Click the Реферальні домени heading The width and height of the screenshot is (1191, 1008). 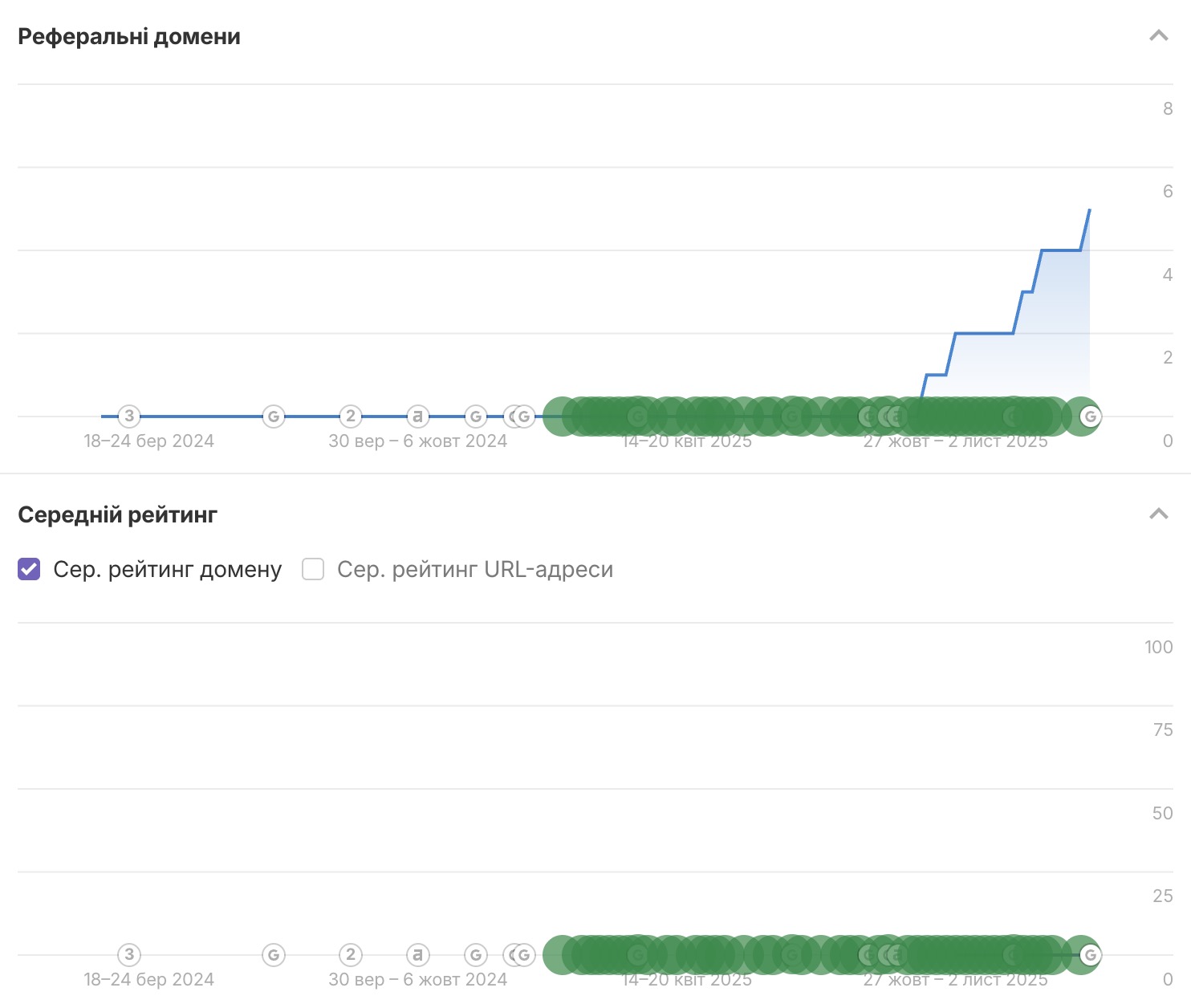click(129, 37)
